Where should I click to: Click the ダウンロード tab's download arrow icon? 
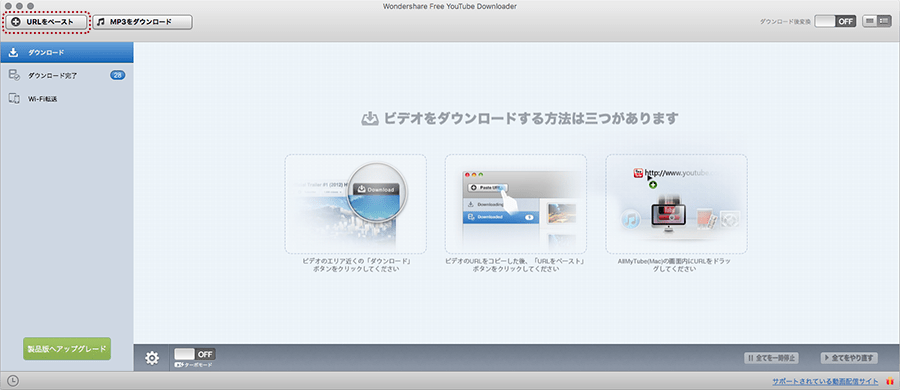pyautogui.click(x=14, y=52)
